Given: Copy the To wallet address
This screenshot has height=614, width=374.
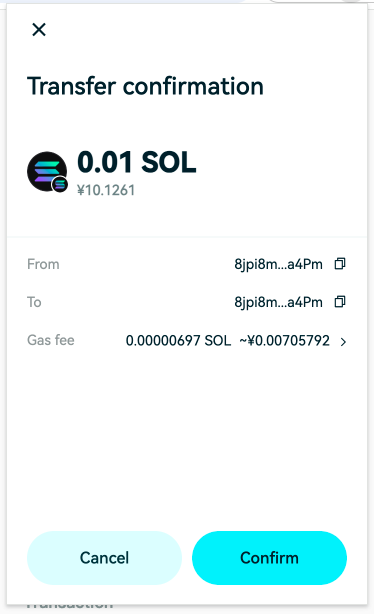Looking at the screenshot, I should pyautogui.click(x=340, y=302).
